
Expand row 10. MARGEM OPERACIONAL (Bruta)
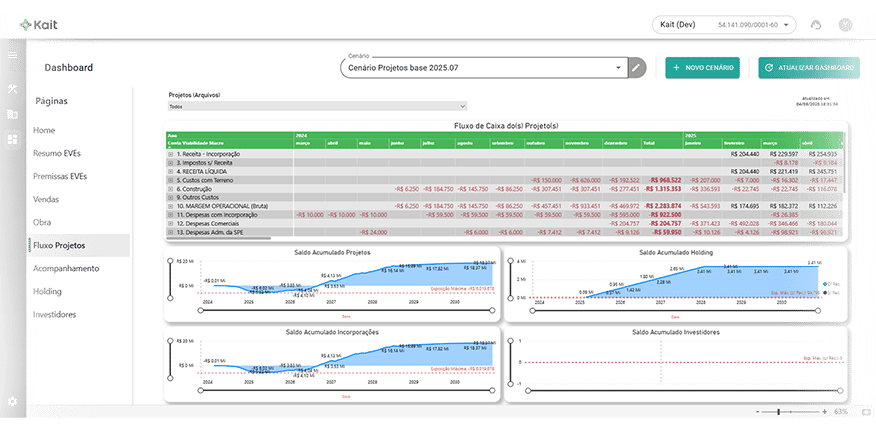tap(170, 206)
